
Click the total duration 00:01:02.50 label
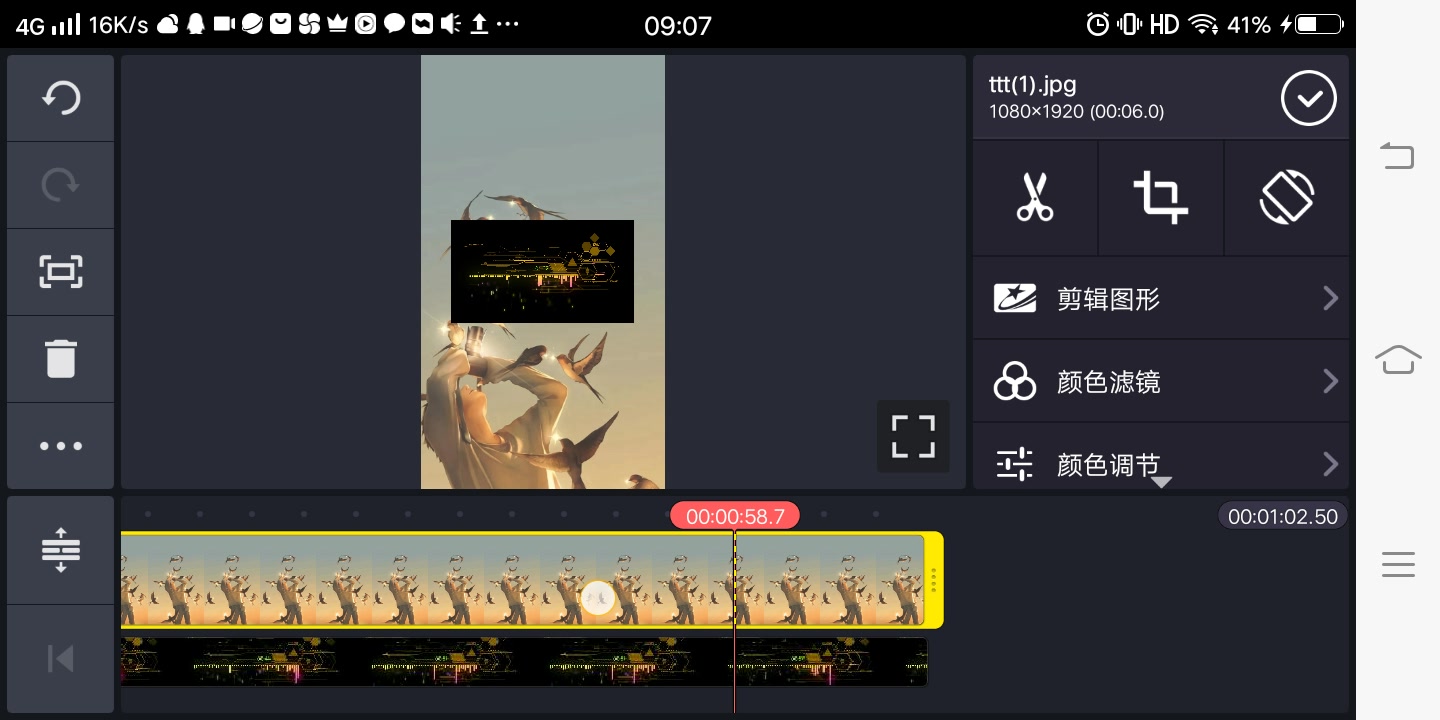click(1283, 516)
